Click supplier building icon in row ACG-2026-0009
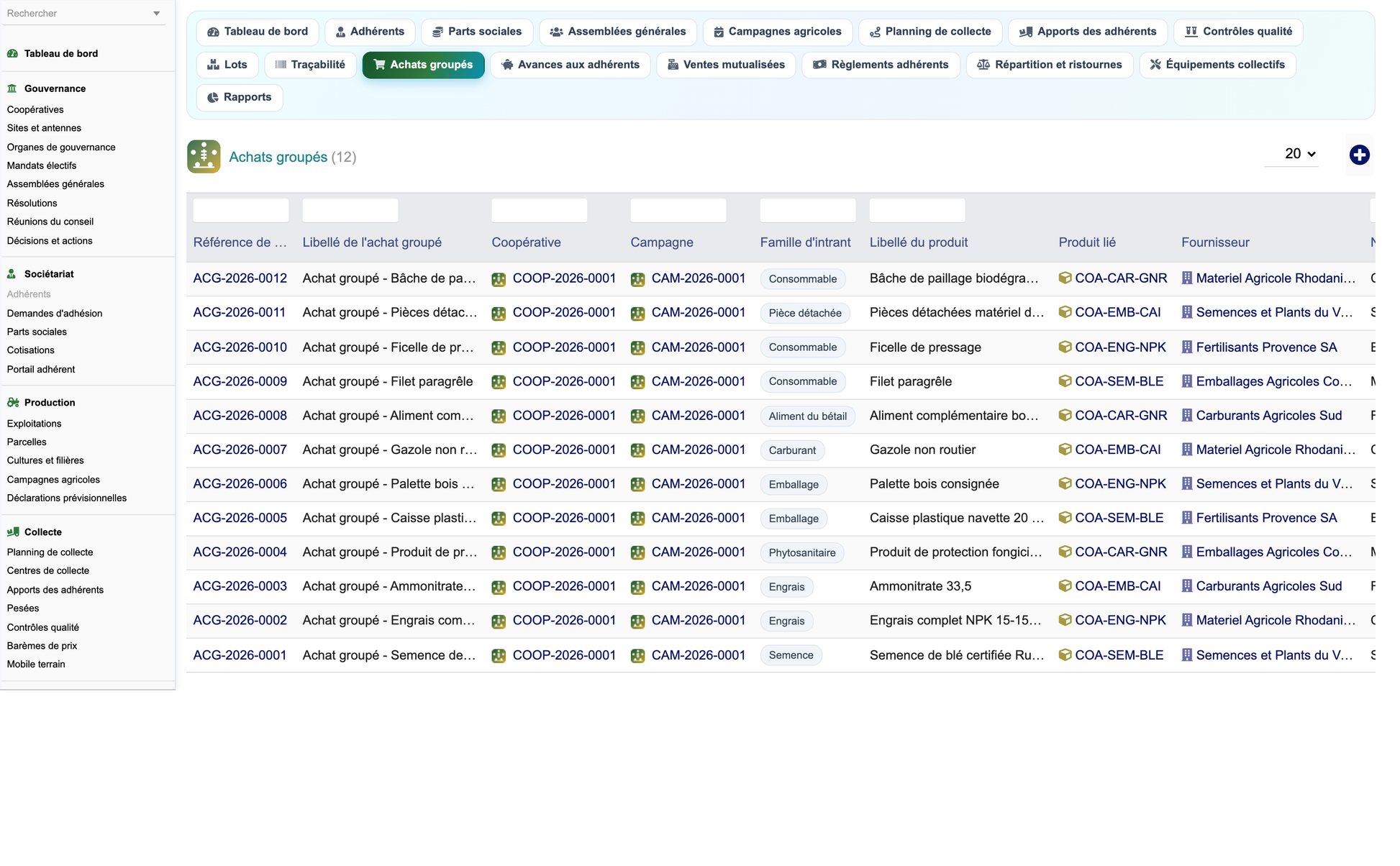 pos(1187,381)
